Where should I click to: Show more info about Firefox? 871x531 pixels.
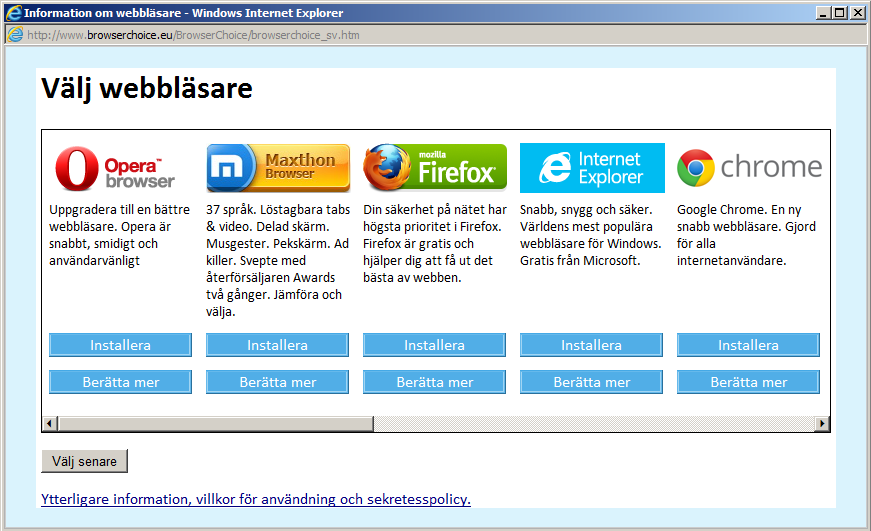click(x=434, y=382)
